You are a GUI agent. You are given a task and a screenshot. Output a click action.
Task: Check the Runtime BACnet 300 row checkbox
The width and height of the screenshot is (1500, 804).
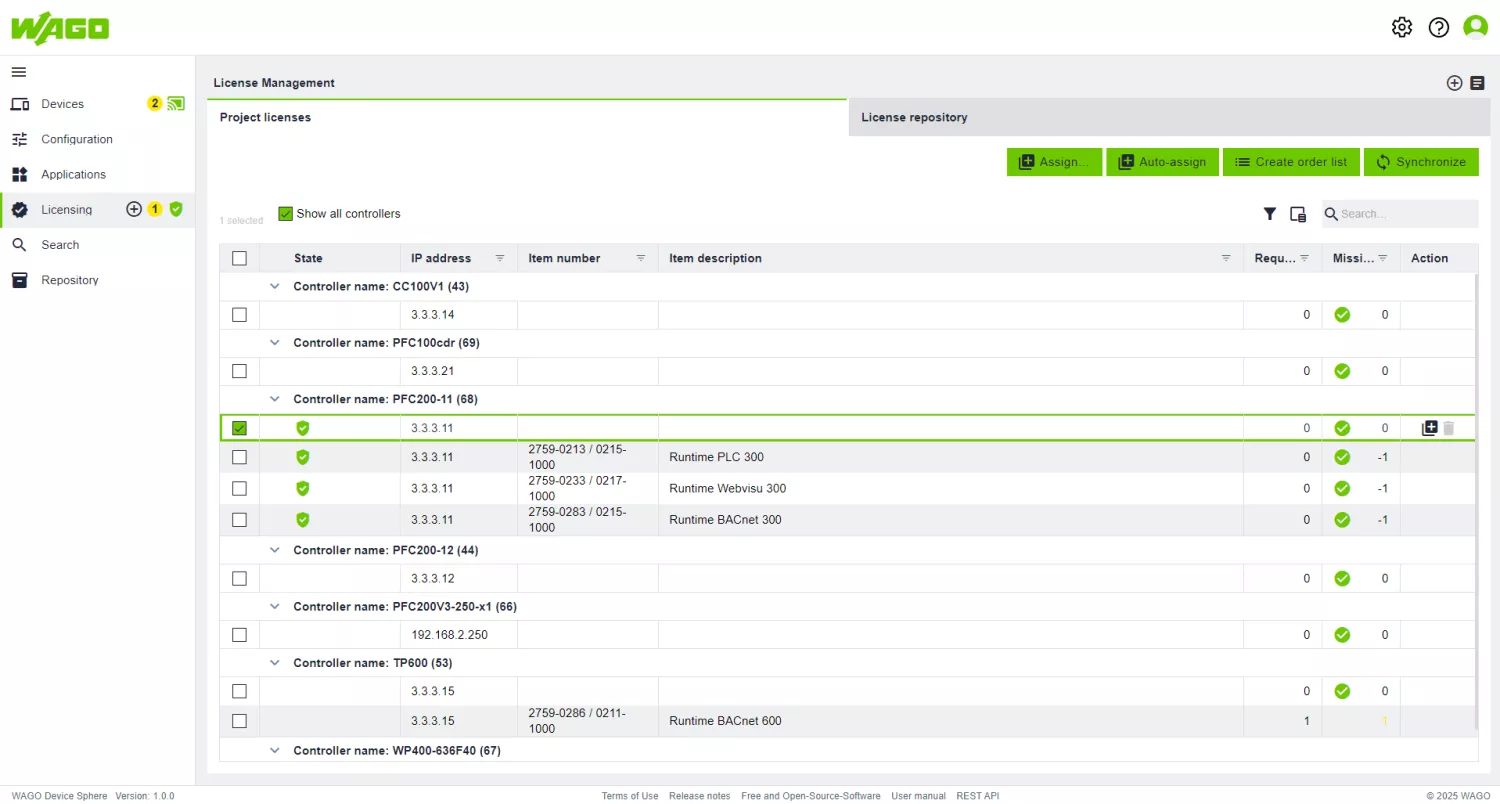pyautogui.click(x=239, y=519)
